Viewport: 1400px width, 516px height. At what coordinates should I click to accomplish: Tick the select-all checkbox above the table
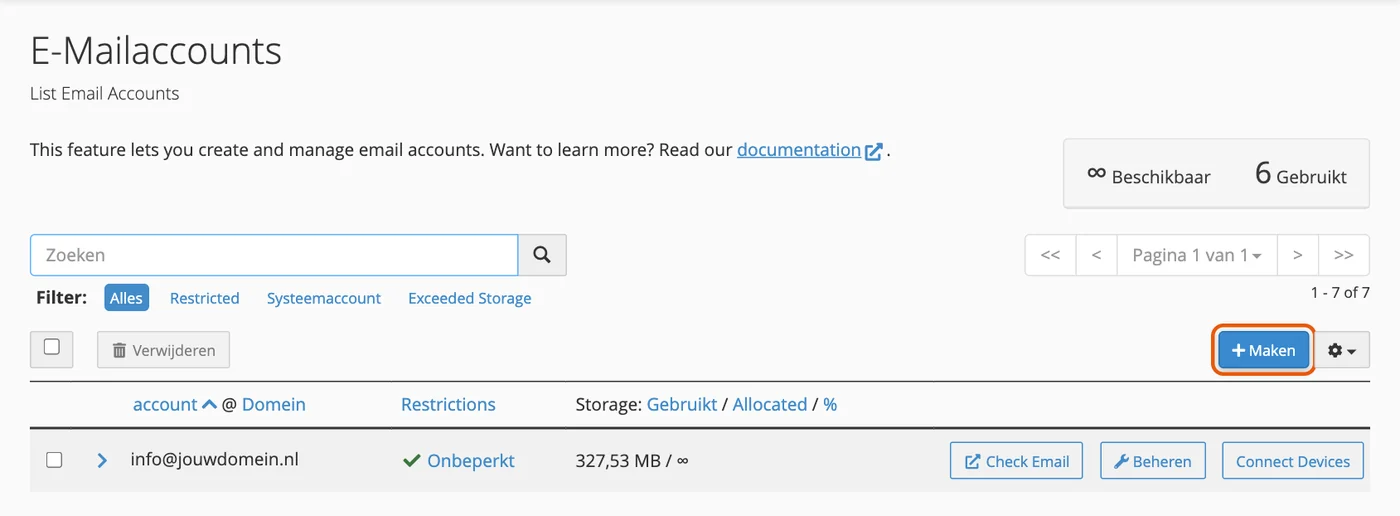[x=52, y=347]
